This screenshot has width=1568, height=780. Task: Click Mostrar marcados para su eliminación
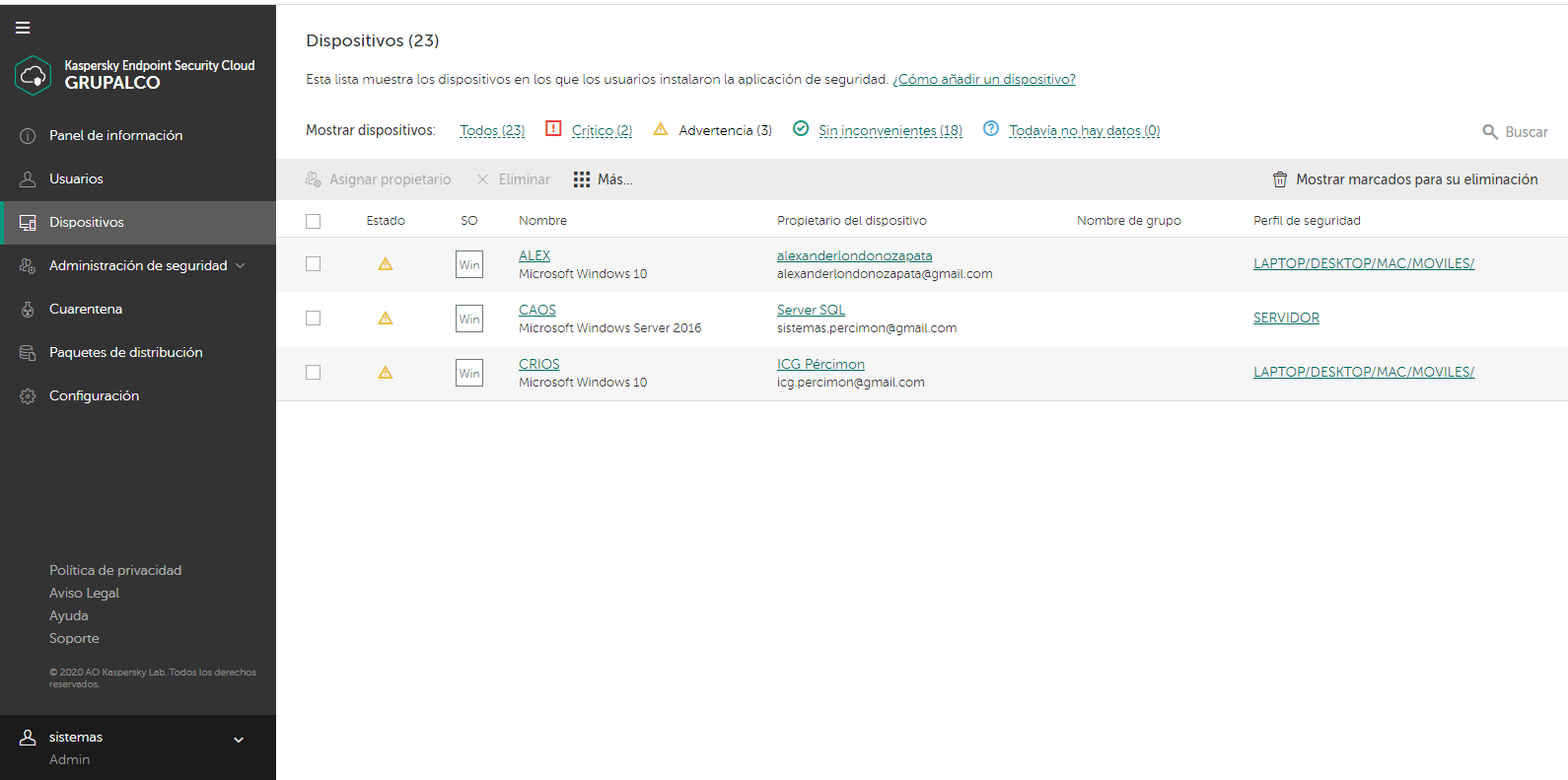pyautogui.click(x=1405, y=179)
